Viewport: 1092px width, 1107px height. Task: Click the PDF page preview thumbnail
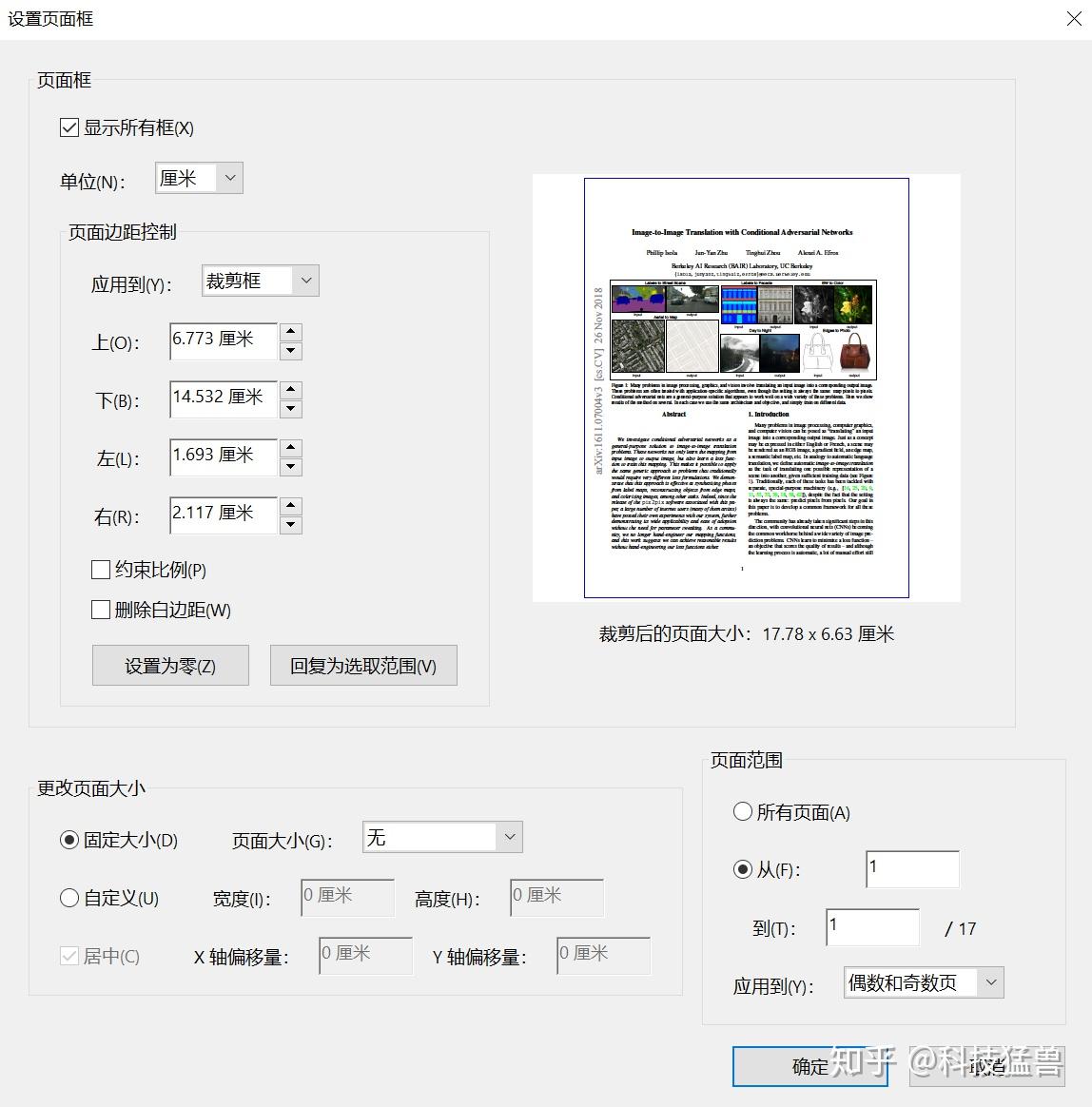[746, 386]
